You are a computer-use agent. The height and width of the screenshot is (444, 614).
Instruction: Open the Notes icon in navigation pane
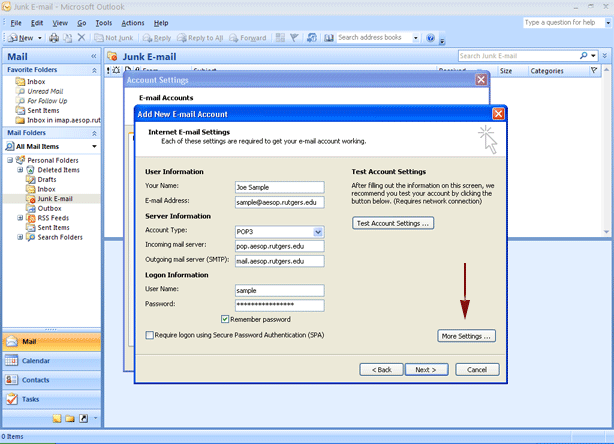tap(58, 418)
